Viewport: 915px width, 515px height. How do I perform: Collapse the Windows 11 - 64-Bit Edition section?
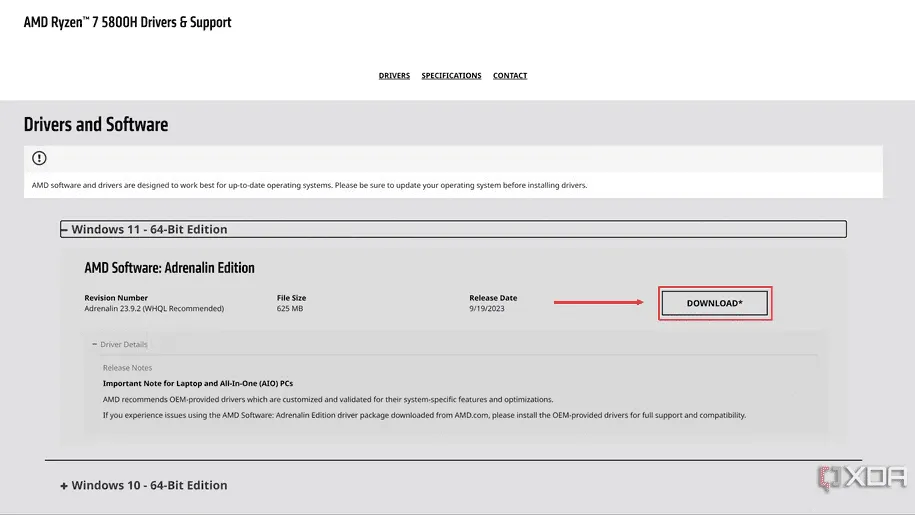tap(66, 230)
